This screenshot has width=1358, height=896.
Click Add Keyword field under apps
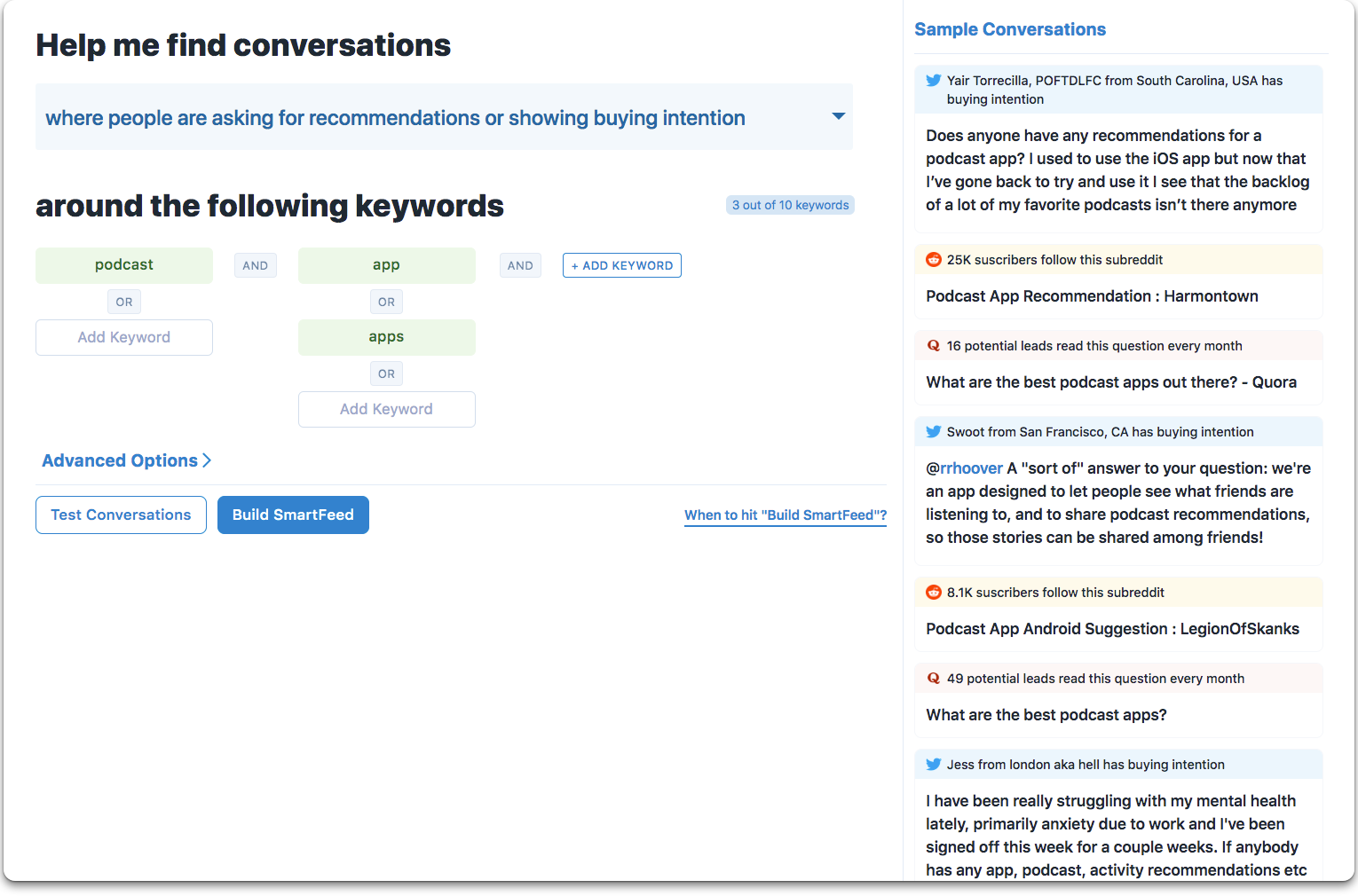387,409
